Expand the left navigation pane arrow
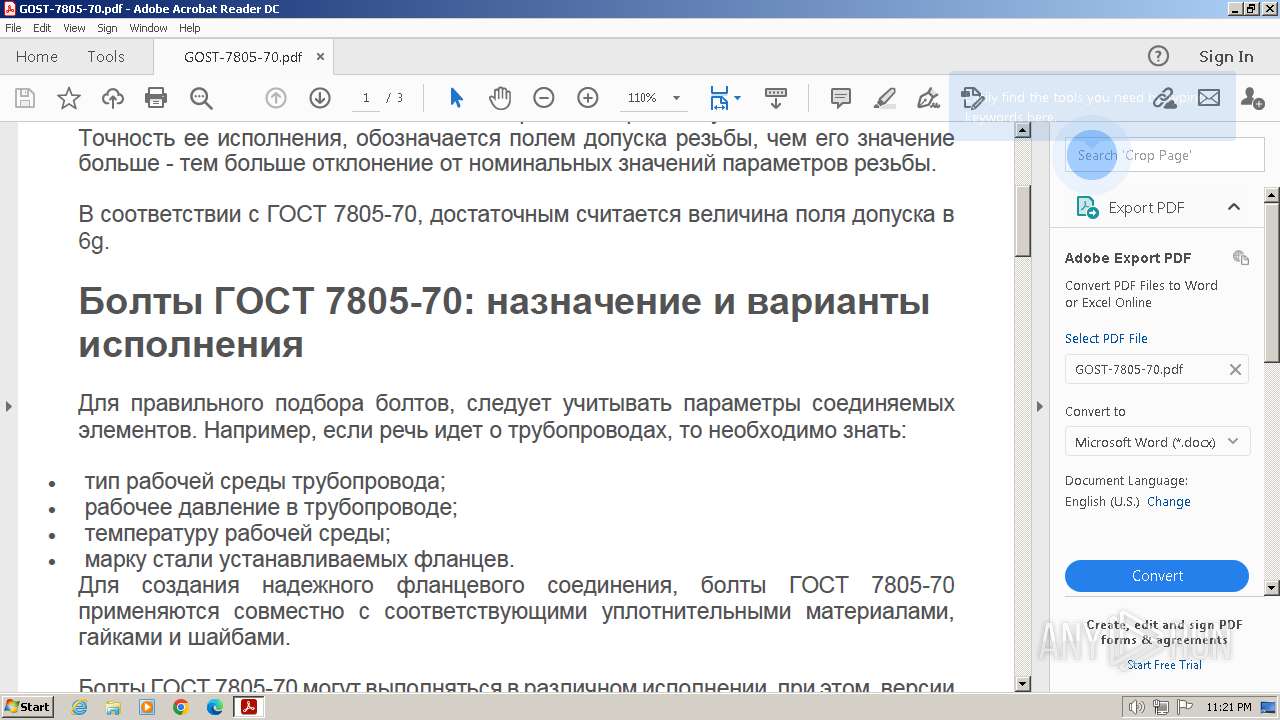Screen dimensions: 1280x720 pos(8,406)
